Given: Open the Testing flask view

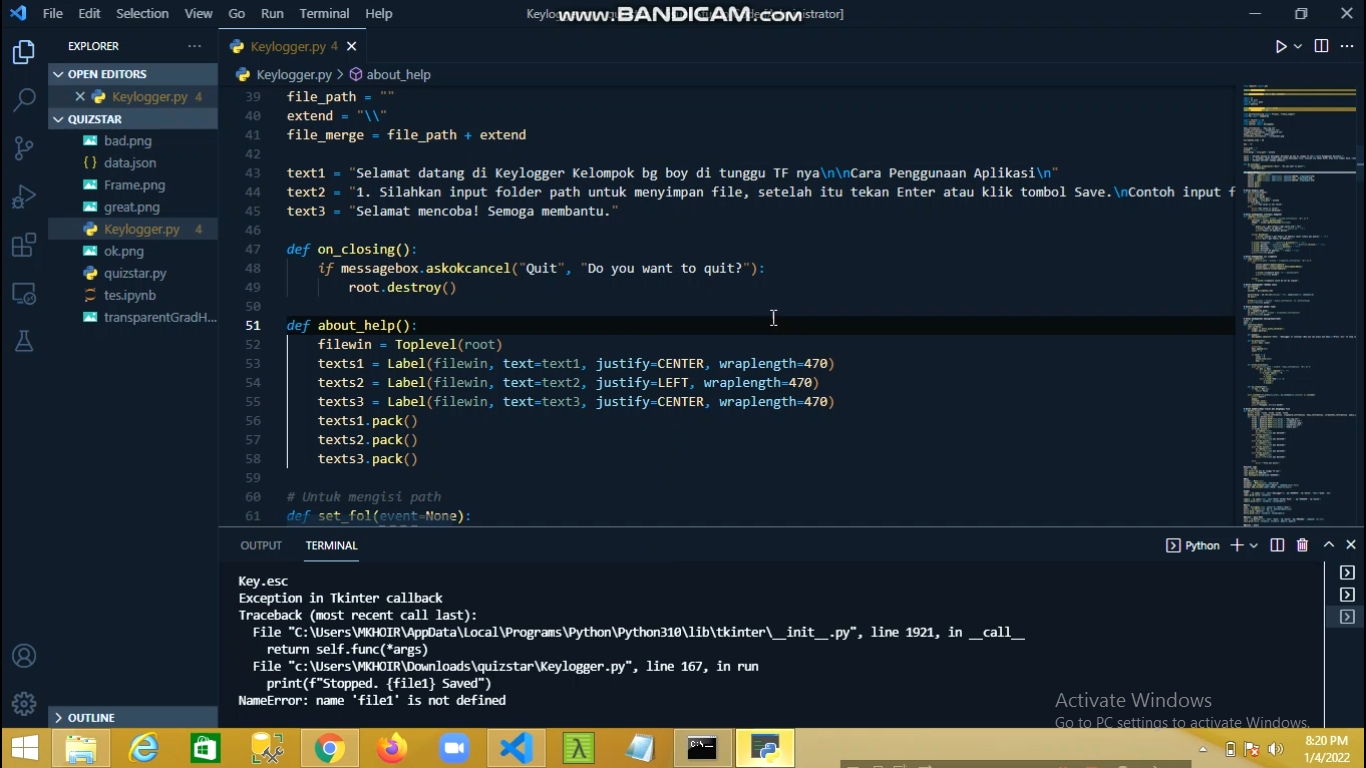Looking at the screenshot, I should click(x=24, y=342).
